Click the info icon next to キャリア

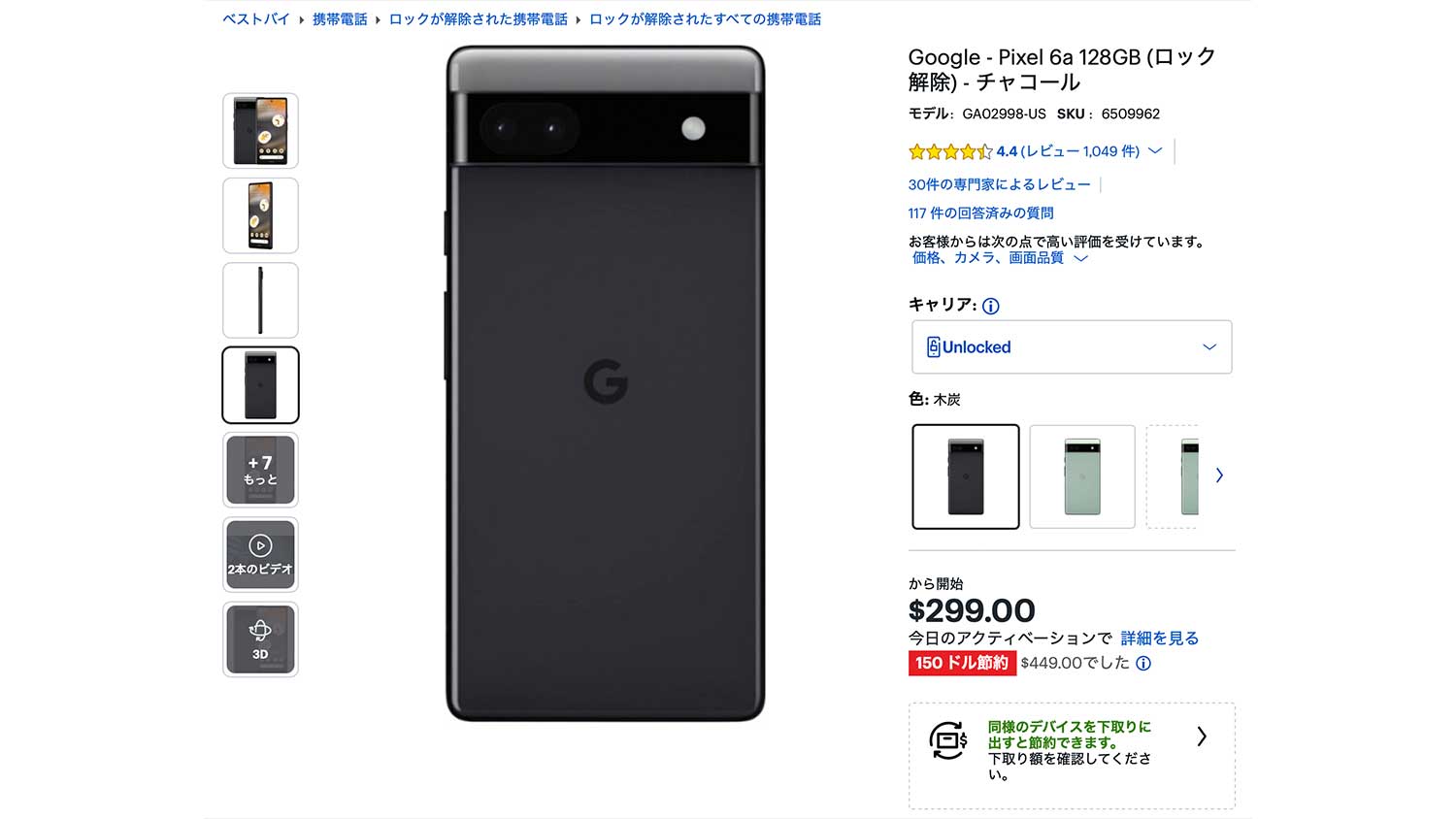990,307
